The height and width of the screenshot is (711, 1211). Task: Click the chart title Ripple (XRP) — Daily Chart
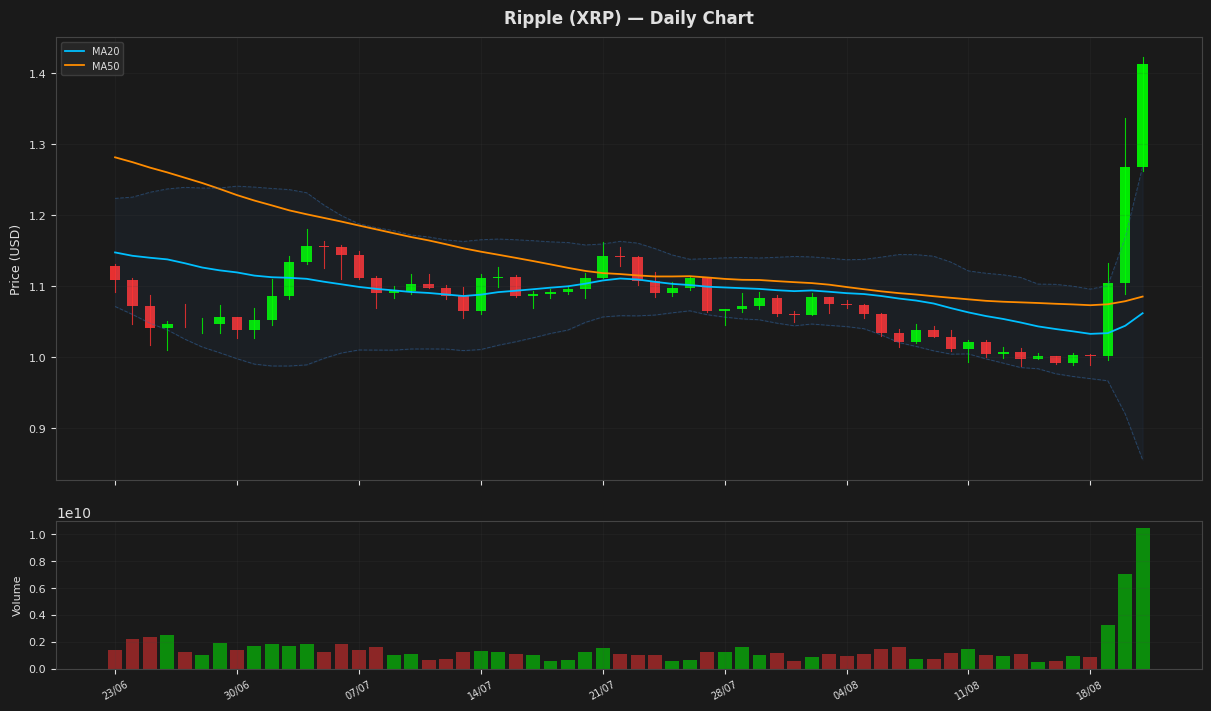click(628, 18)
